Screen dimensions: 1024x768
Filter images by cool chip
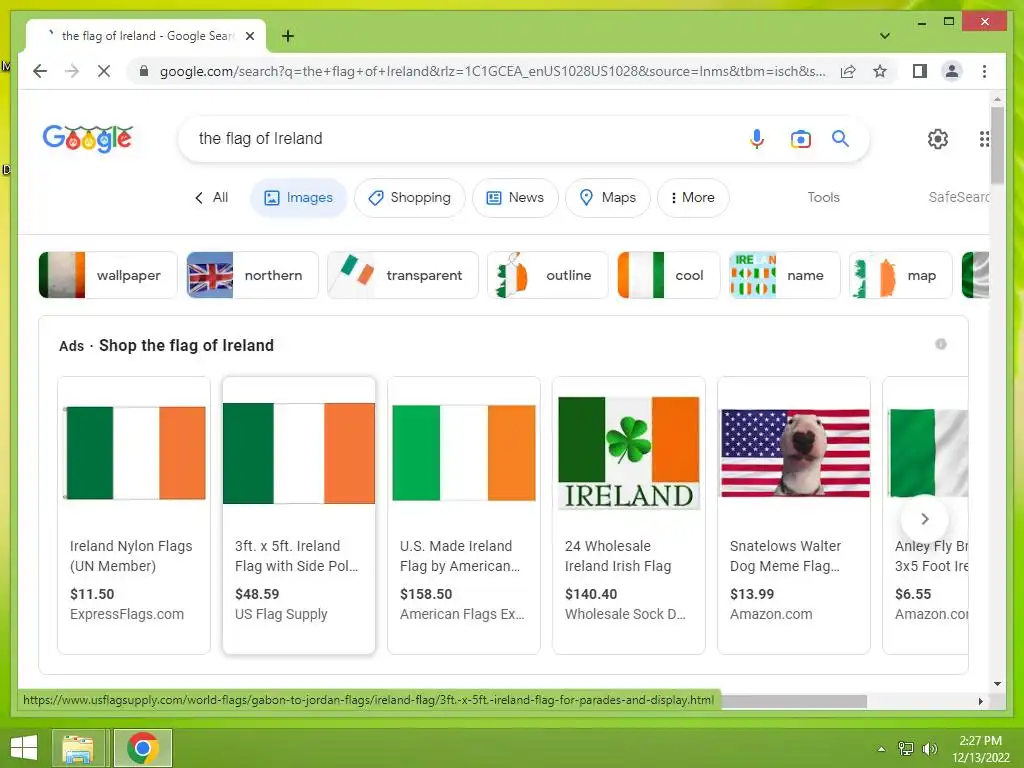[x=669, y=275]
